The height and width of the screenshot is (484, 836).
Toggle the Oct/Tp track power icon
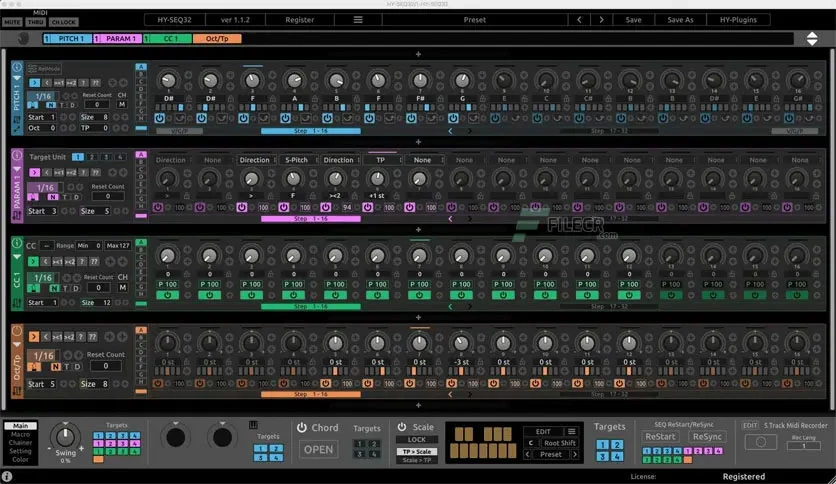(x=17, y=330)
